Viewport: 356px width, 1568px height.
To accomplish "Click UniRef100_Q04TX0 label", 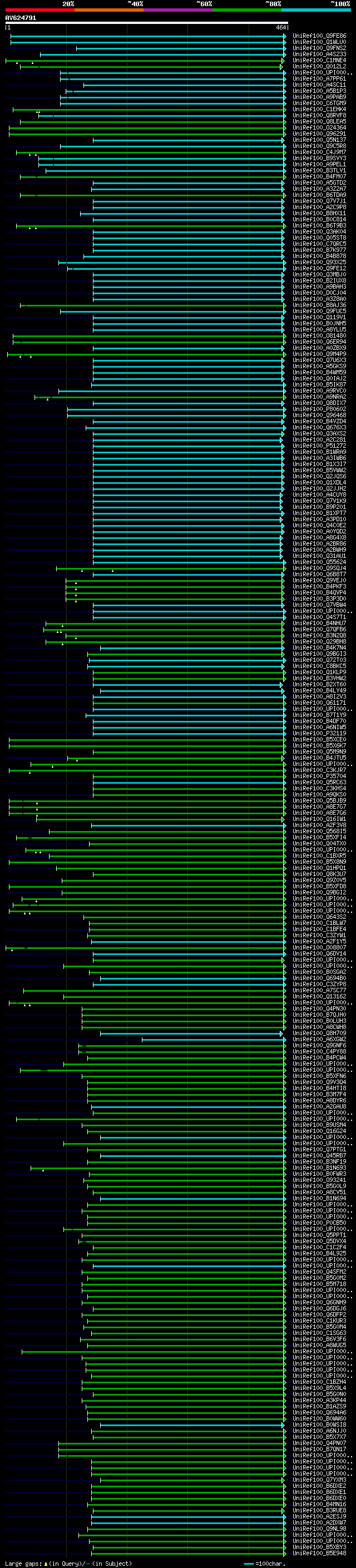I will pyautogui.click(x=319, y=843).
